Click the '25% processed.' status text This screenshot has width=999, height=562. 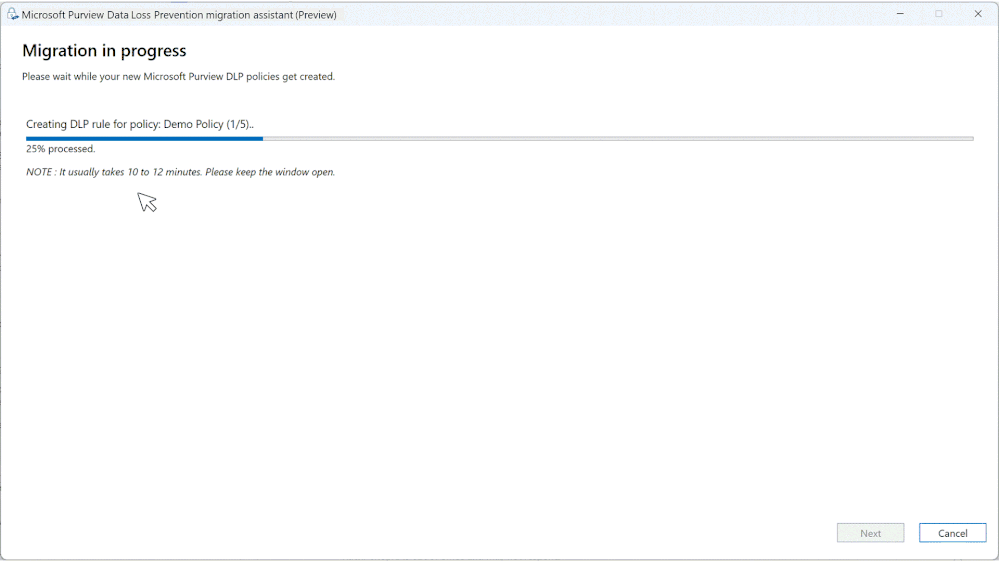(x=61, y=149)
